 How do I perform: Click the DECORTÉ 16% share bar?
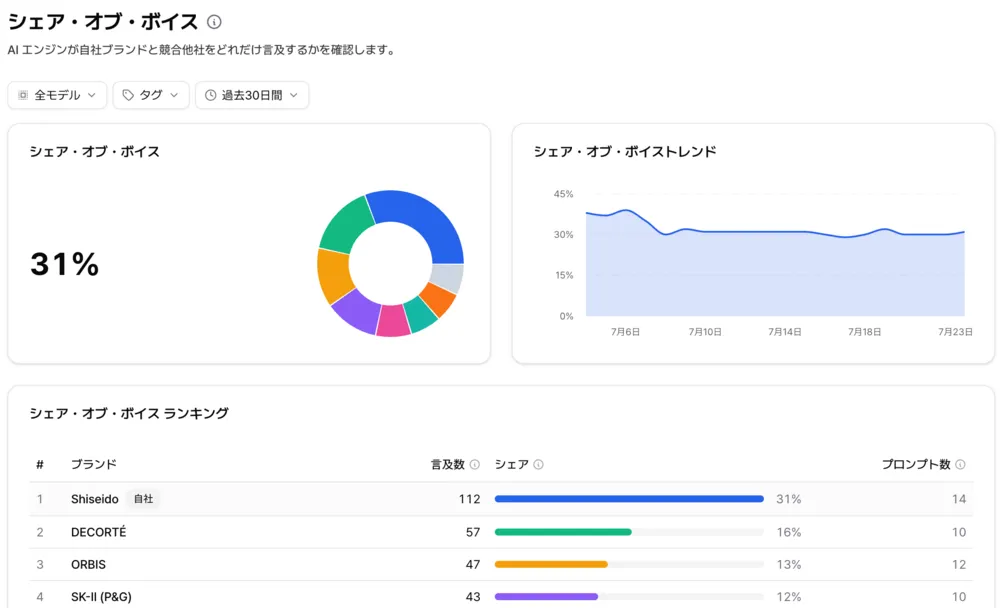click(x=563, y=532)
